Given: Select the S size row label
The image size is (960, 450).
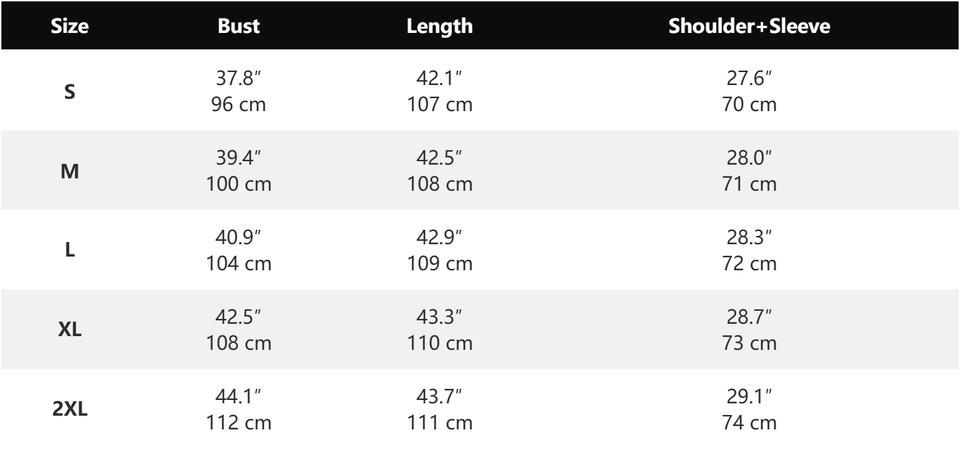Looking at the screenshot, I should coord(70,92).
